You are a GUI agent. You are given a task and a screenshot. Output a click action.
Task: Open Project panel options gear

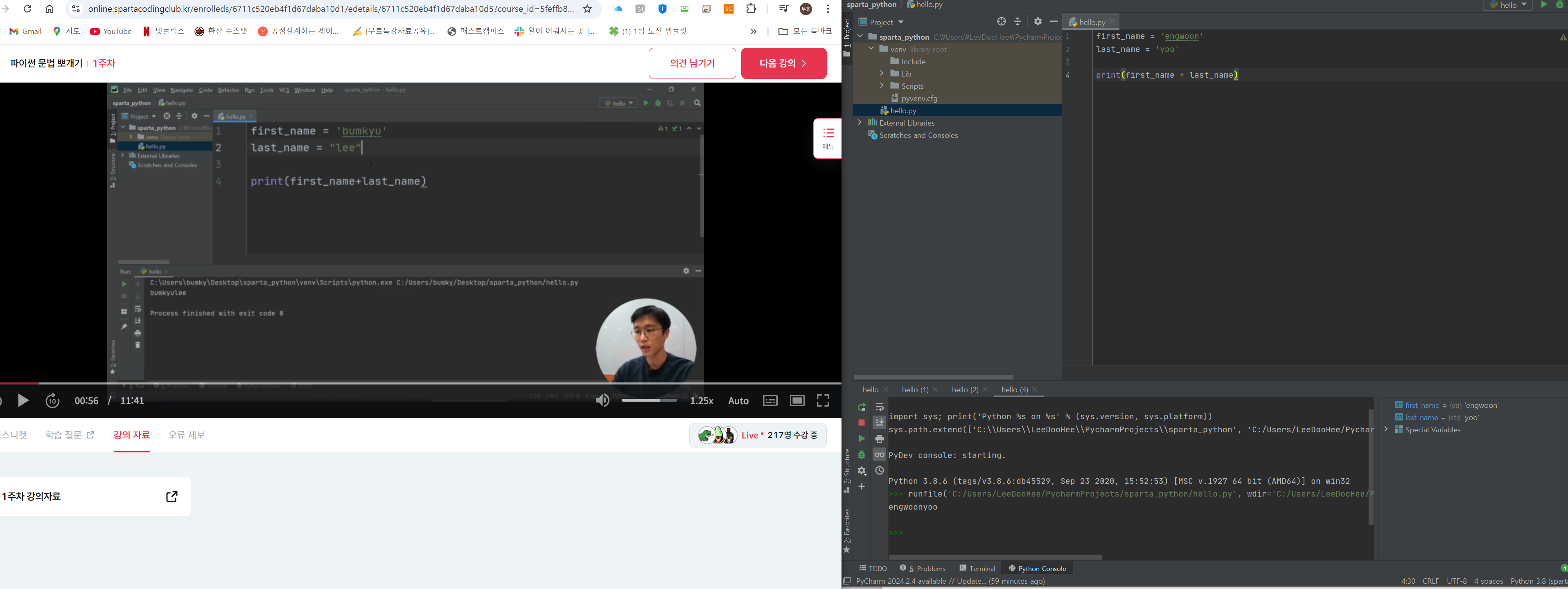(1038, 21)
